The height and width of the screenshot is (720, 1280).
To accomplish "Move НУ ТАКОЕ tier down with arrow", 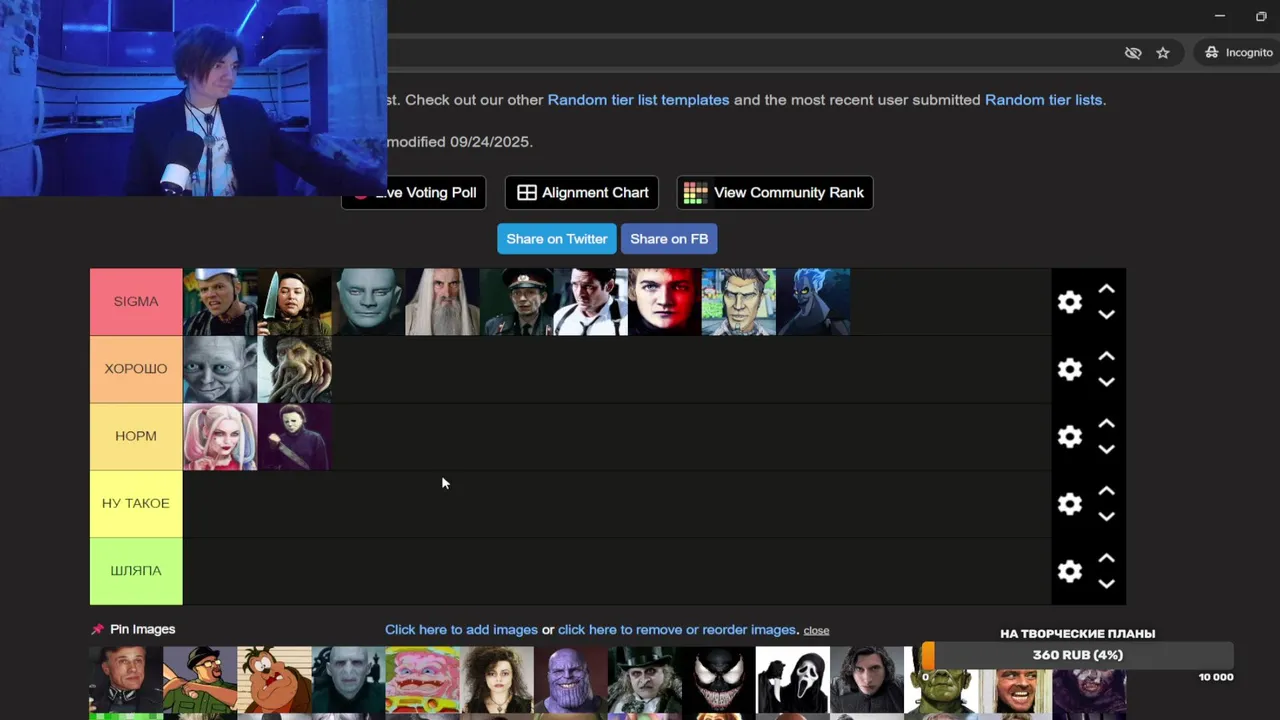I will click(x=1106, y=516).
